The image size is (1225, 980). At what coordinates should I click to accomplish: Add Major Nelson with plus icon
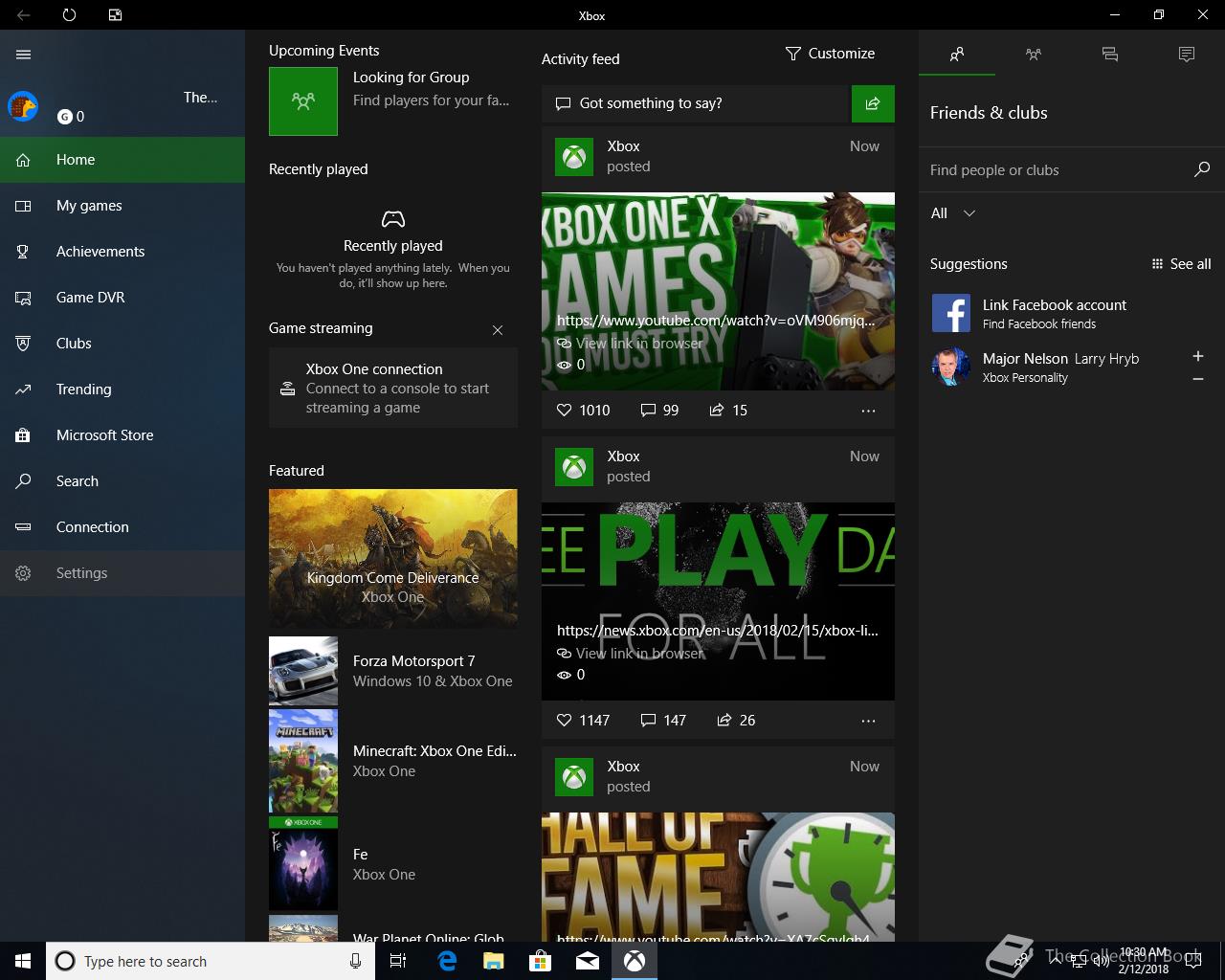pos(1197,356)
